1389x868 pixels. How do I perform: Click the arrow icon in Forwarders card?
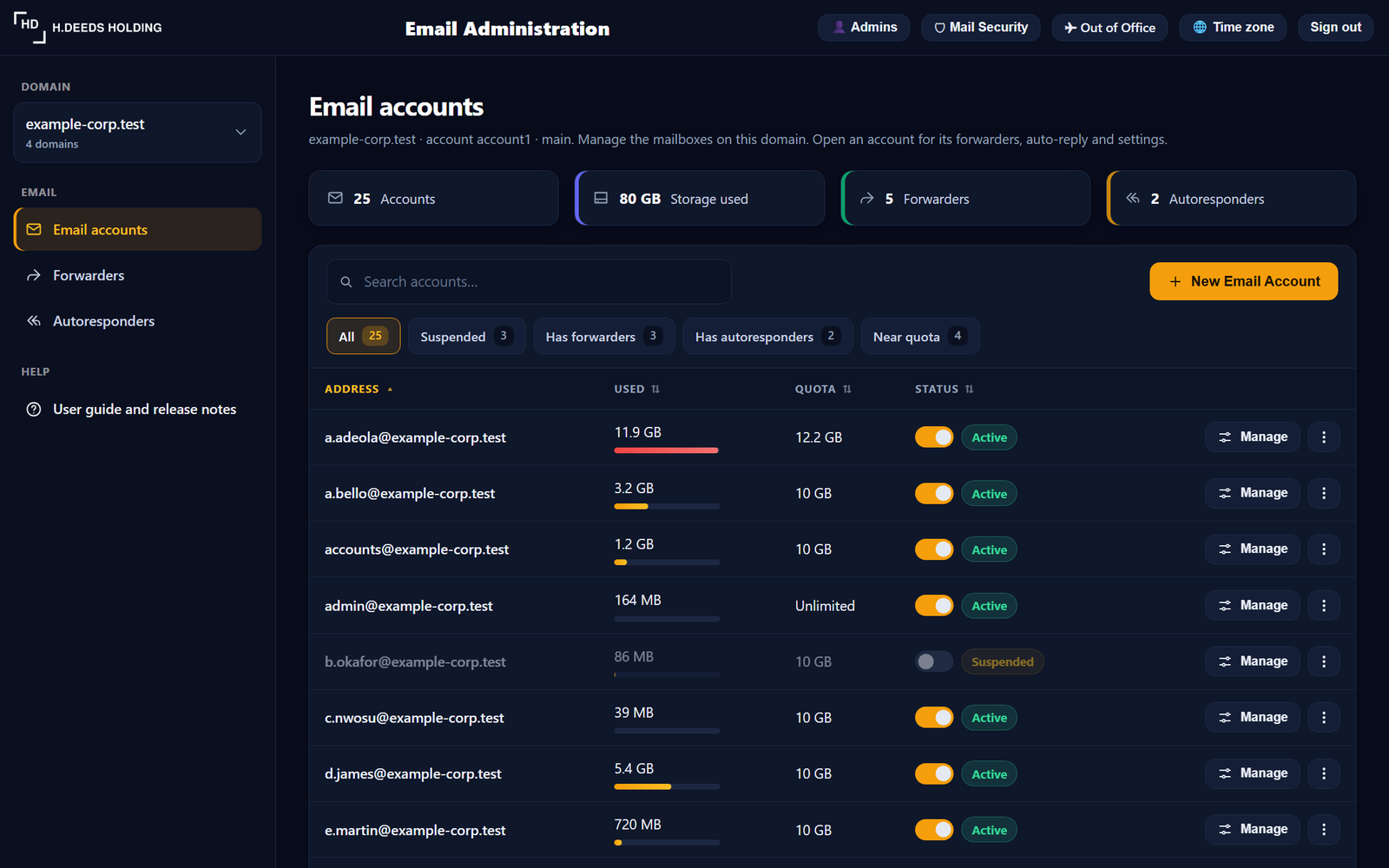pyautogui.click(x=866, y=199)
